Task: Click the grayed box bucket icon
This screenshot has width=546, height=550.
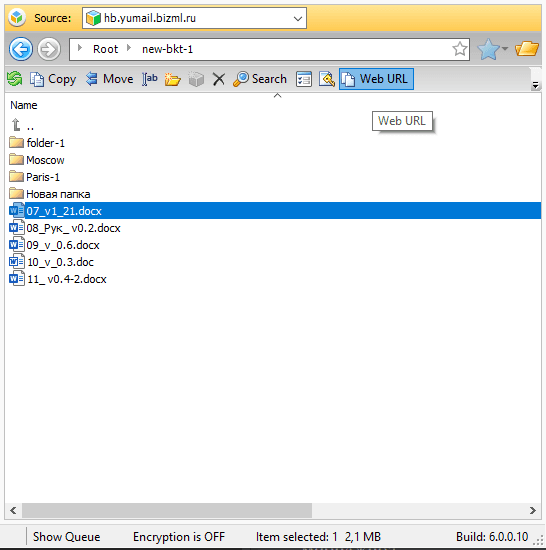Action: [196, 79]
